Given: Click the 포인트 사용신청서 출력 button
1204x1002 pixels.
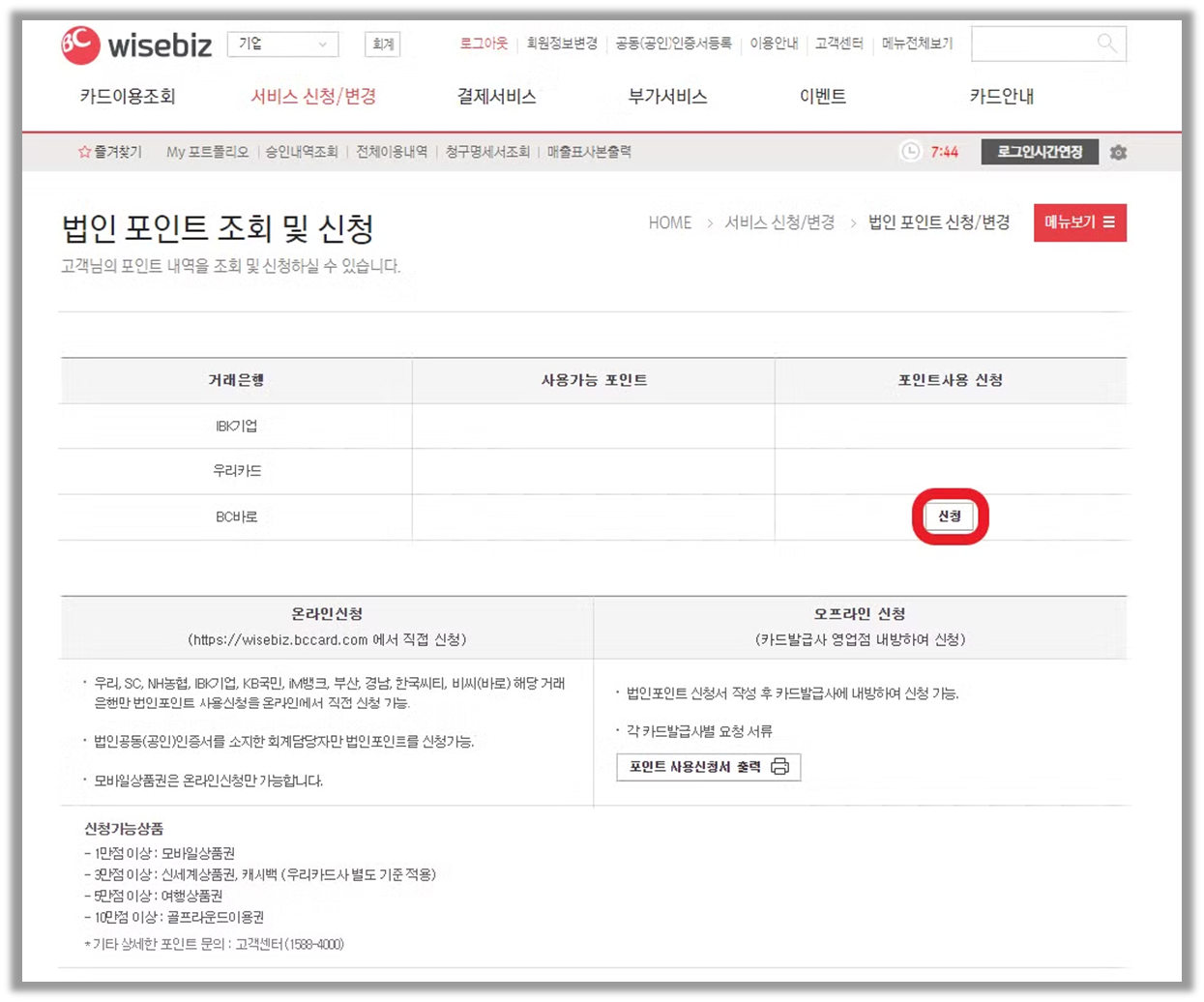Looking at the screenshot, I should (x=709, y=767).
